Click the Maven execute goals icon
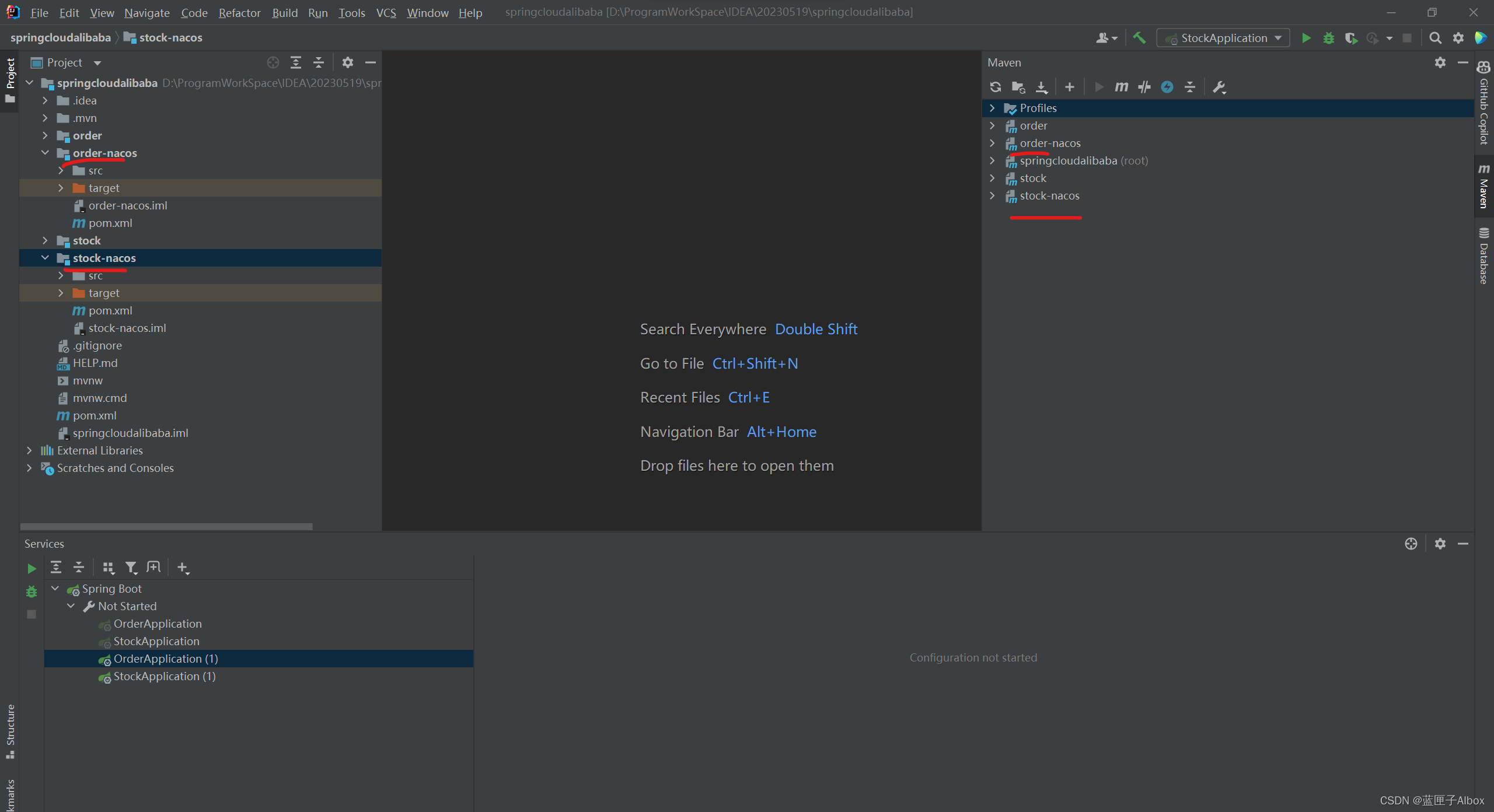The width and height of the screenshot is (1494, 812). pyautogui.click(x=1121, y=87)
